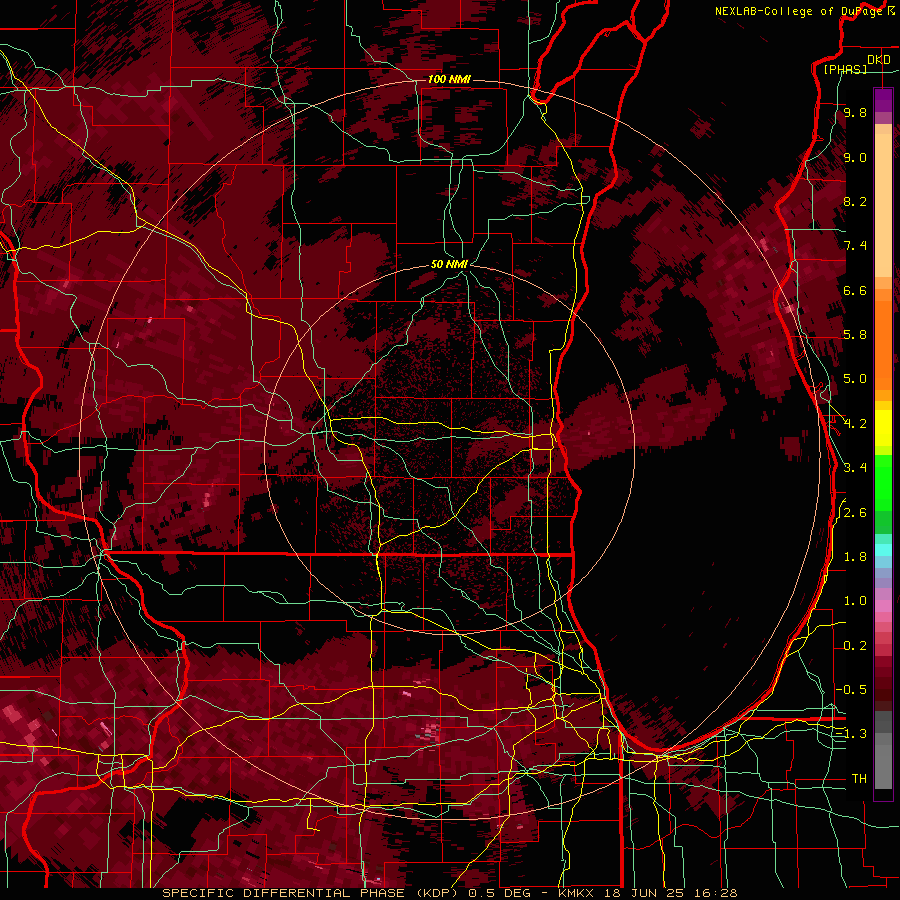Click the -1.3 value on the color scale
Image resolution: width=900 pixels, height=900 pixels.
851,734
